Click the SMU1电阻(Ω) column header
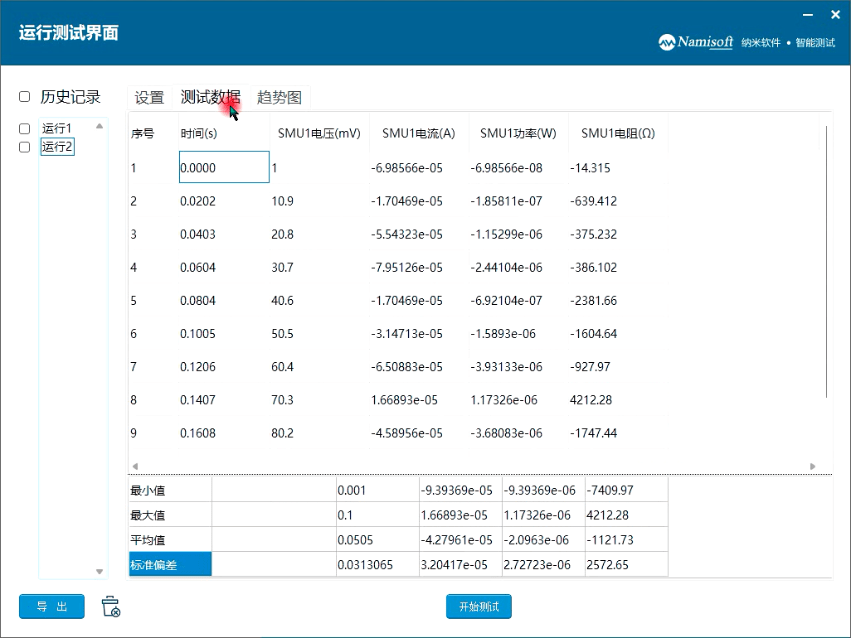The image size is (851, 638). tap(618, 133)
